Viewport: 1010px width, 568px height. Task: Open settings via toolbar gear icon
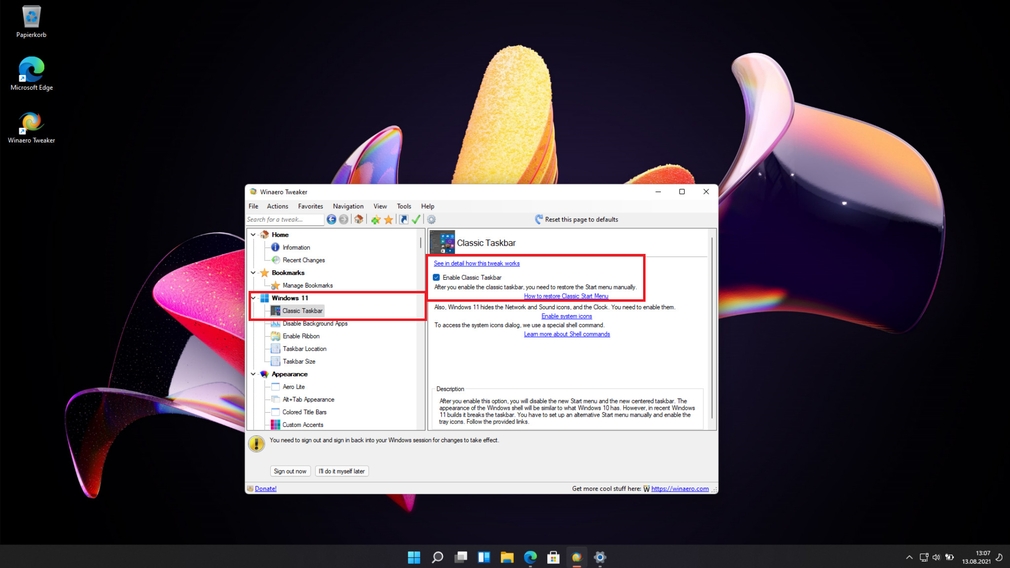pyautogui.click(x=432, y=220)
